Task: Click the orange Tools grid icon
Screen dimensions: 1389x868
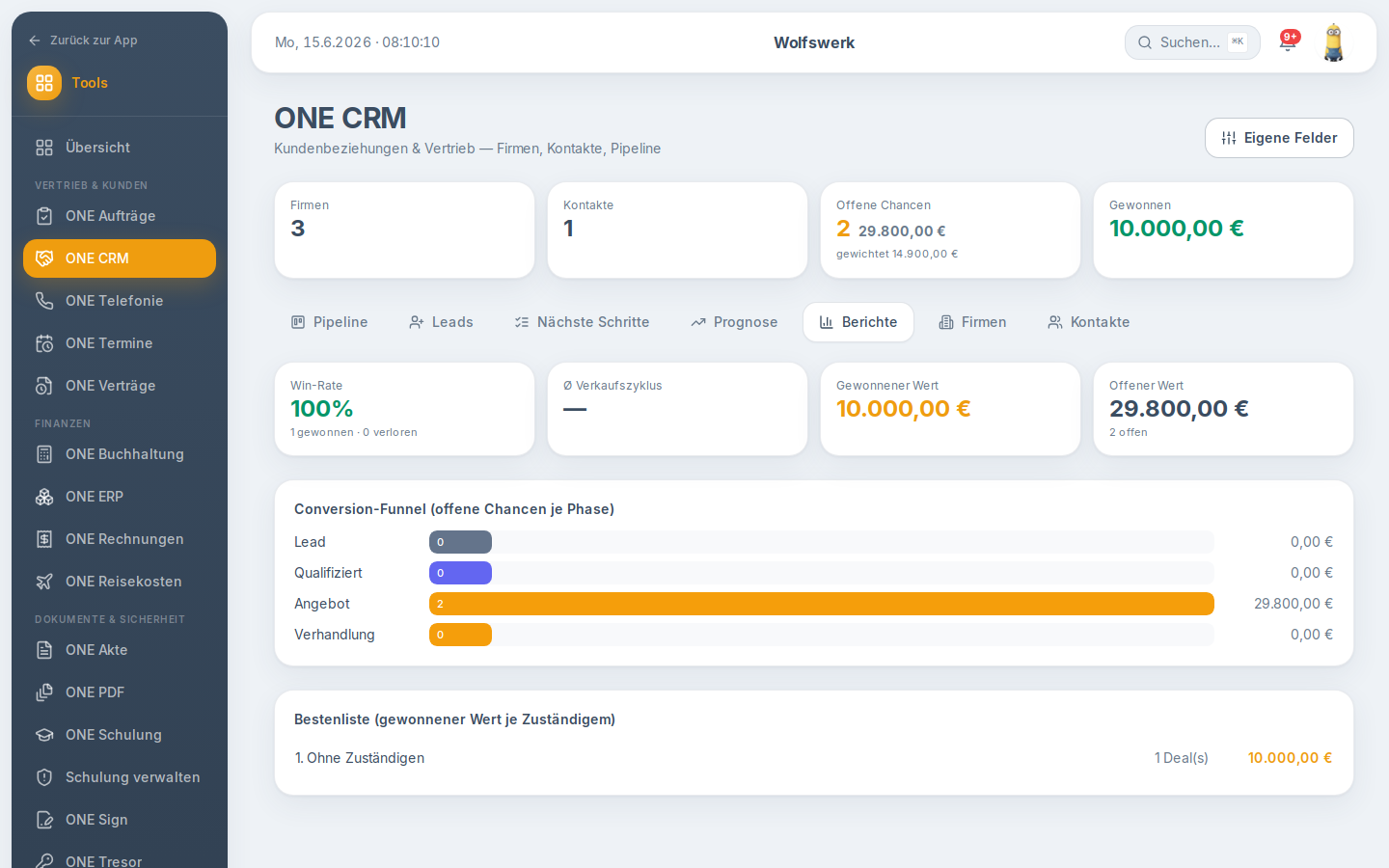Action: [44, 83]
